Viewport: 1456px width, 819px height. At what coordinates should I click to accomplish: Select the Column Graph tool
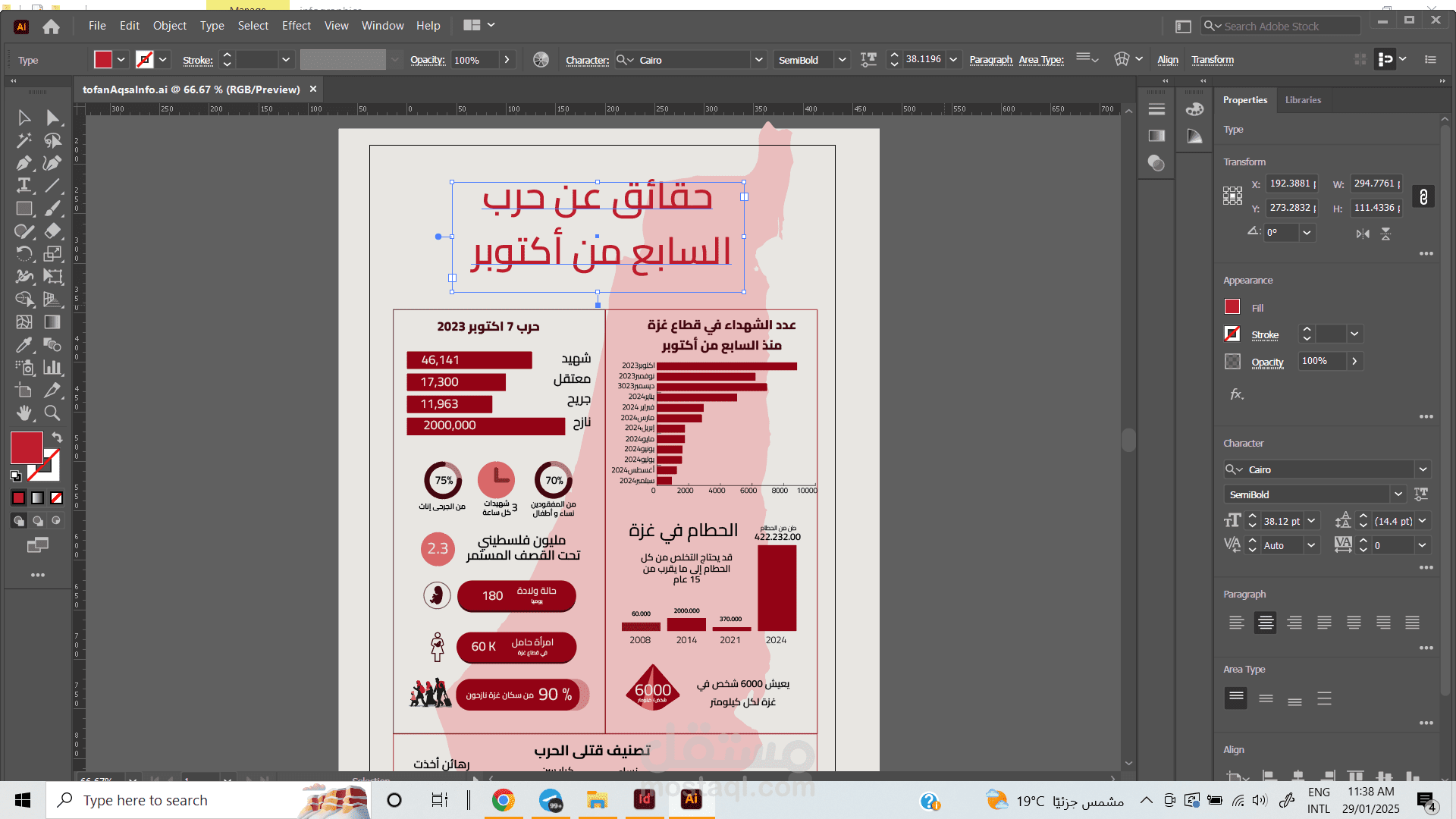52,368
